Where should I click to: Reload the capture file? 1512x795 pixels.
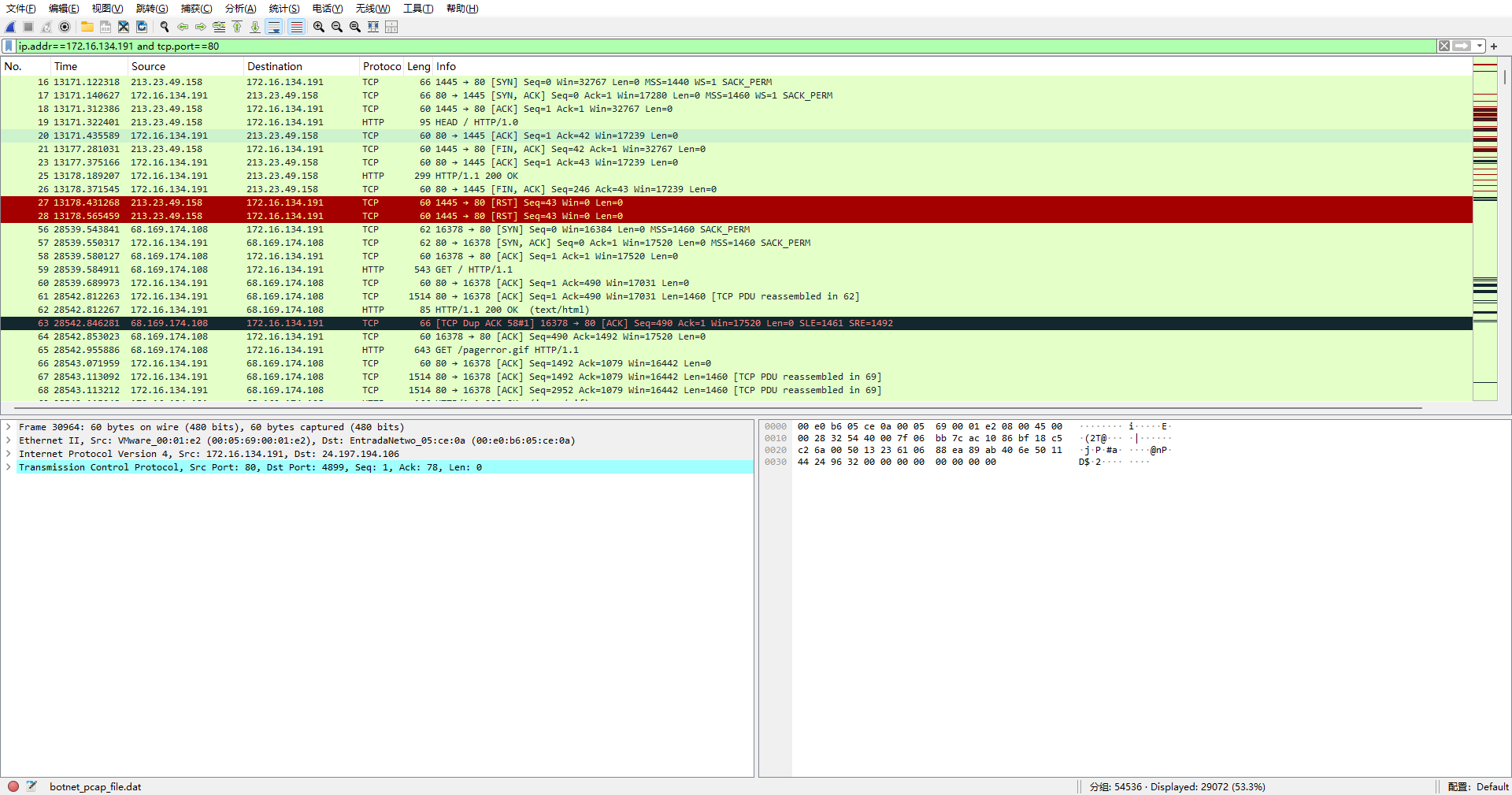pyautogui.click(x=142, y=27)
